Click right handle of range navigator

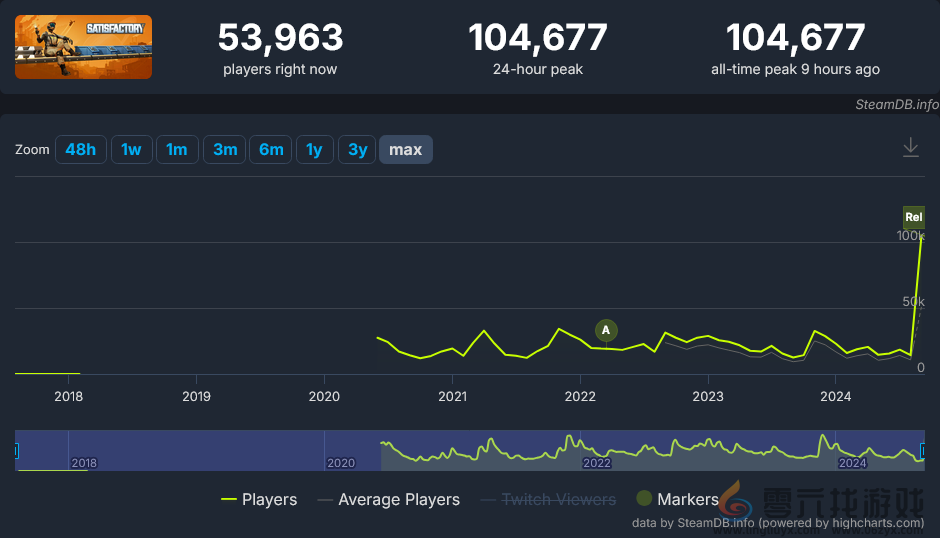click(923, 451)
